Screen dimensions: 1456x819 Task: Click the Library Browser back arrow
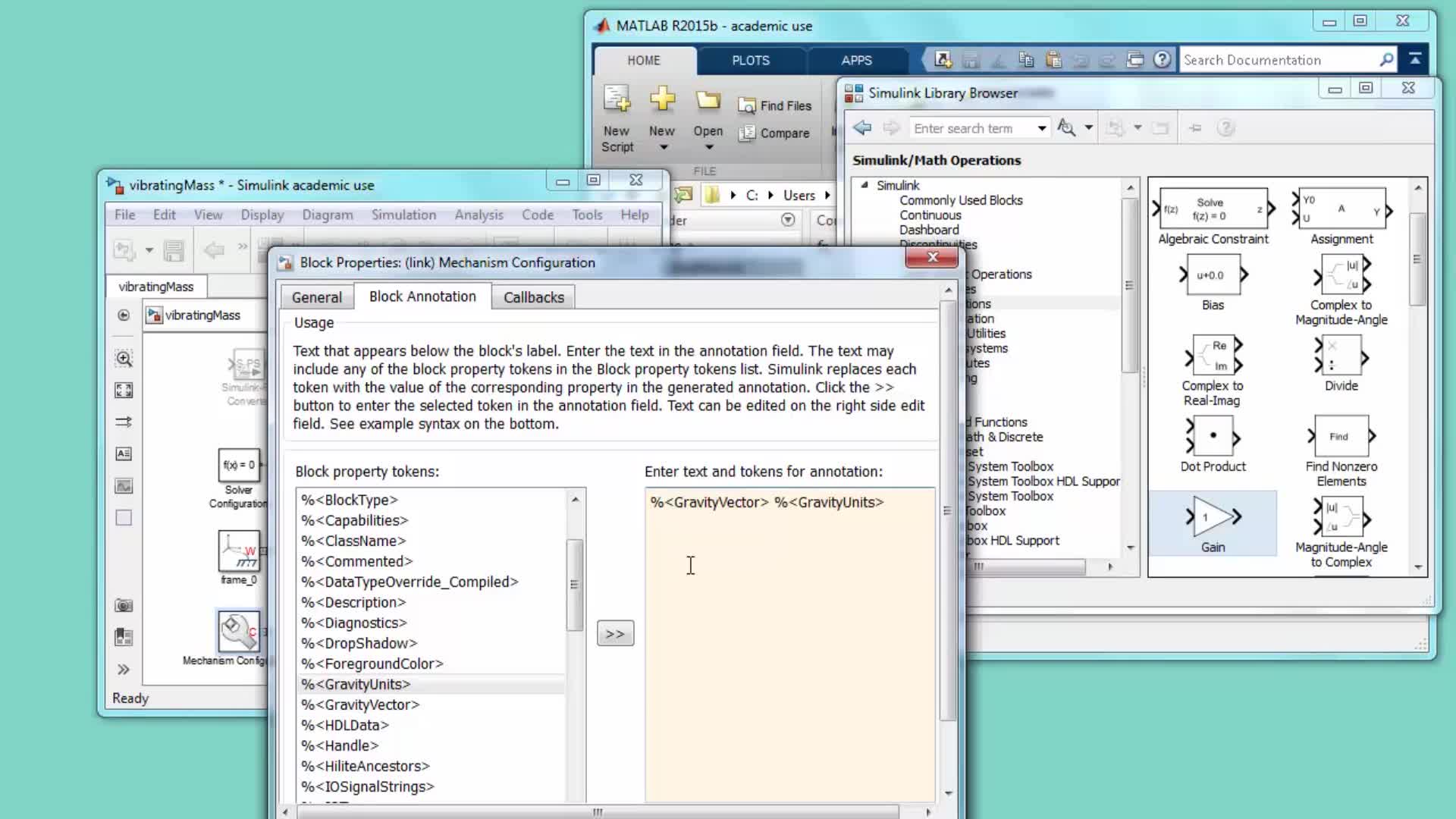click(x=862, y=127)
